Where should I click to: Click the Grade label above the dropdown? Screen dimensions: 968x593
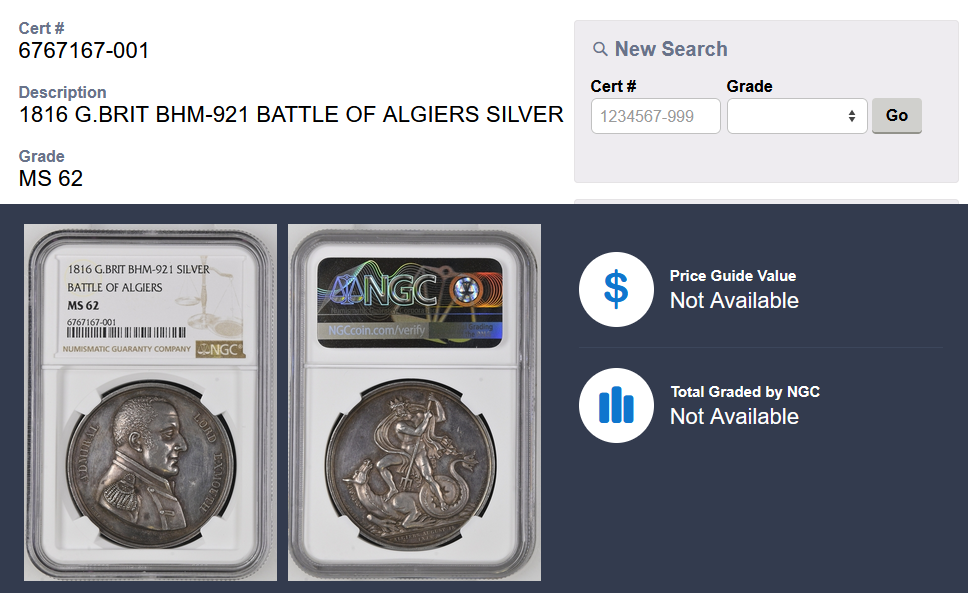(x=749, y=86)
